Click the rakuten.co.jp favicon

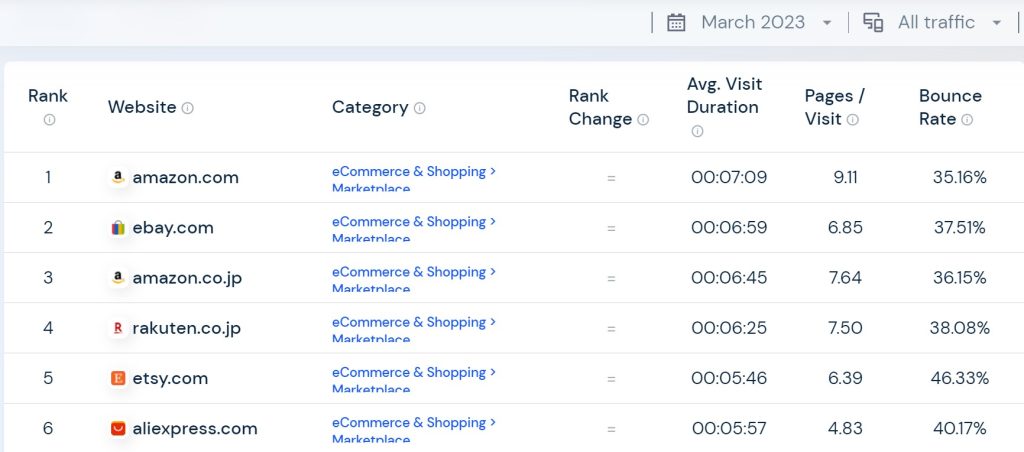[x=118, y=328]
